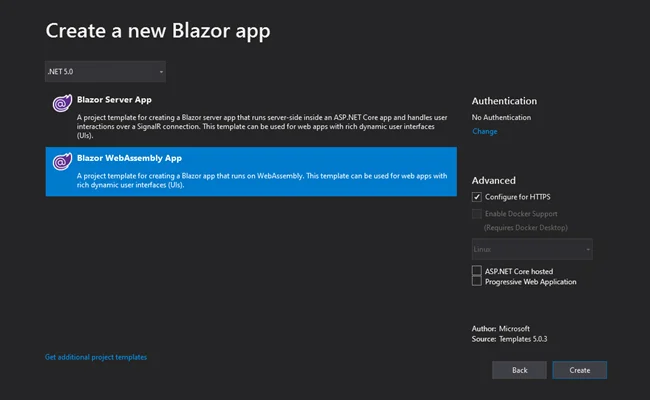Click the Create a new Blazor app title
Viewport: 650px width, 400px height.
pyautogui.click(x=158, y=31)
